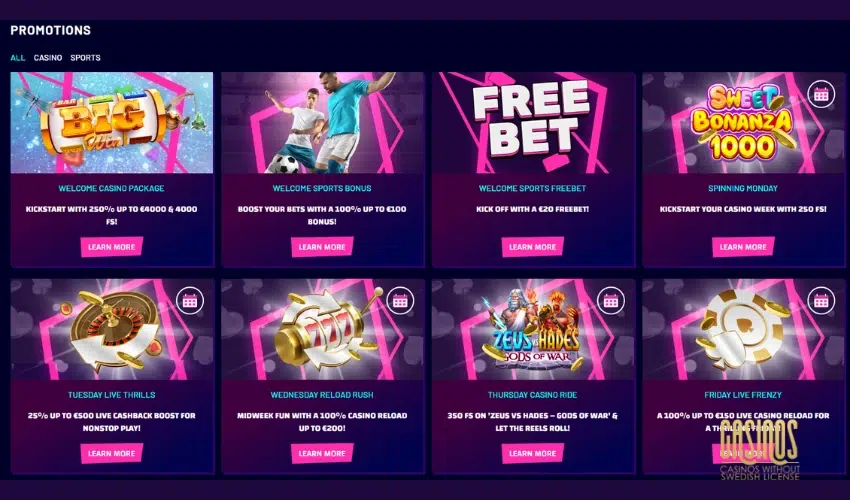The width and height of the screenshot is (850, 500).
Task: Open the Friday Live Frenzy title link
Action: tap(743, 395)
